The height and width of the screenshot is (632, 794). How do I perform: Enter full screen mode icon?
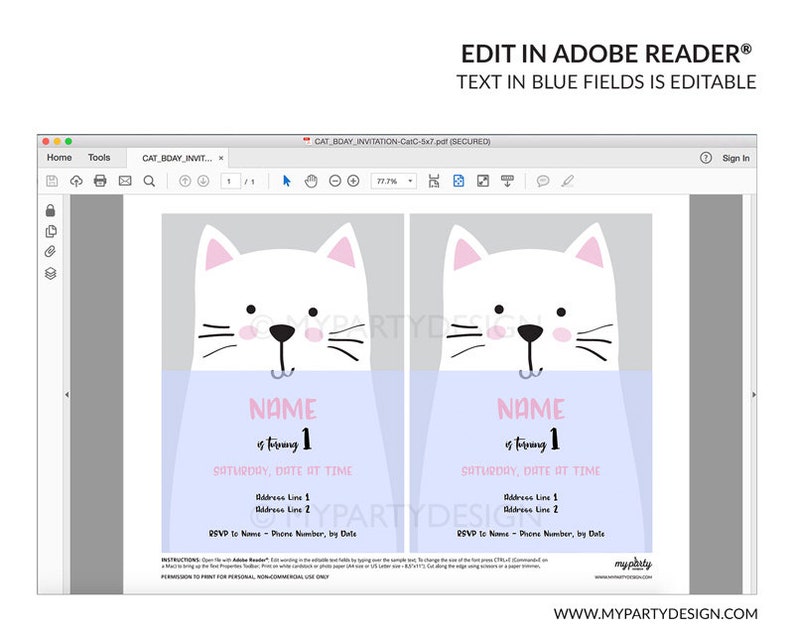pyautogui.click(x=483, y=181)
